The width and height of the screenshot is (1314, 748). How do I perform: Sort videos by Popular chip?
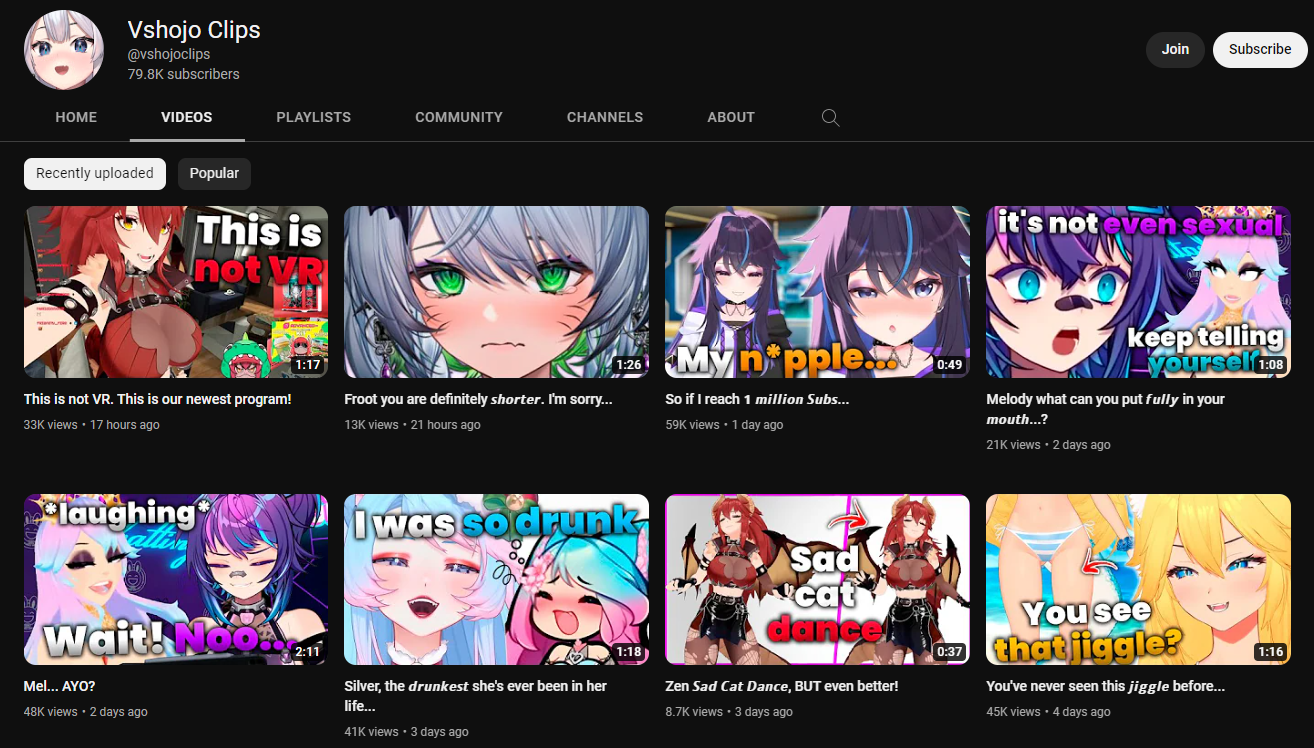point(214,173)
